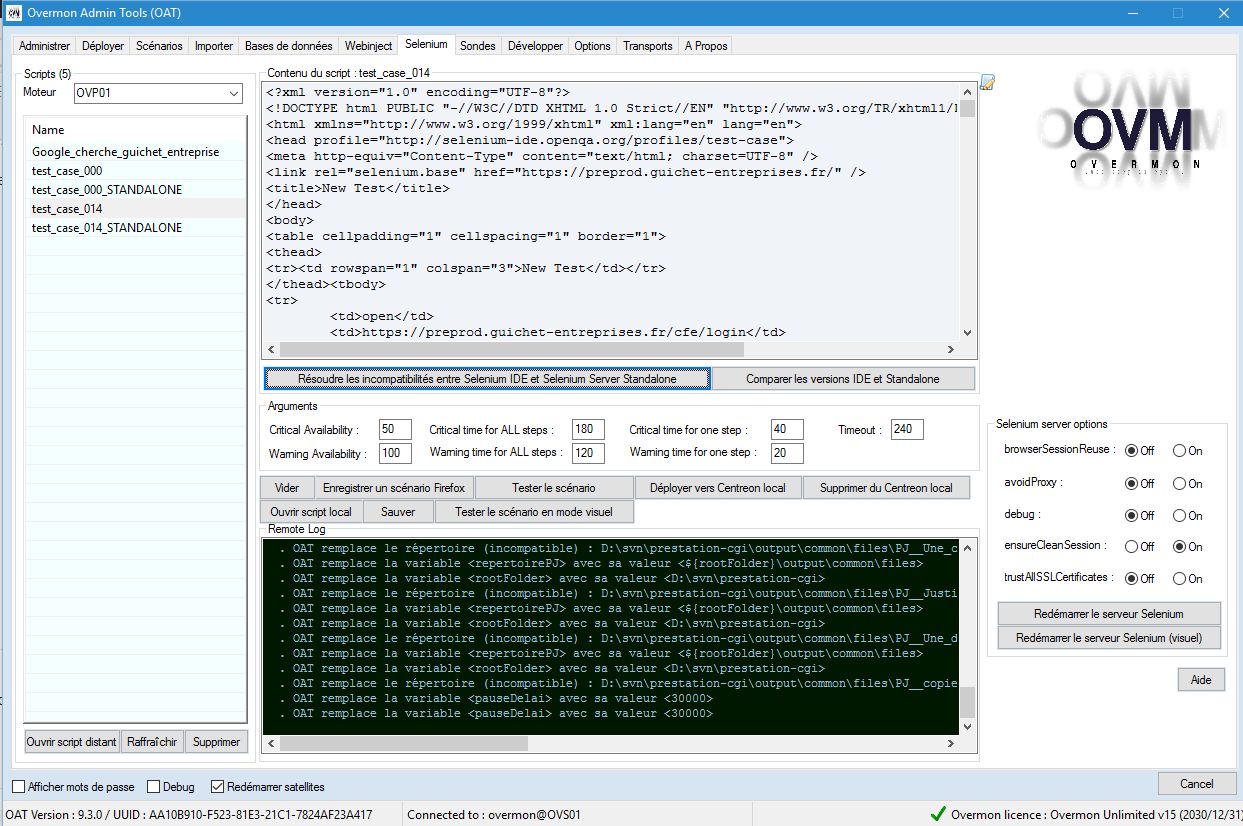Select the test_case_000 script row
The height and width of the screenshot is (826, 1243).
pos(136,171)
